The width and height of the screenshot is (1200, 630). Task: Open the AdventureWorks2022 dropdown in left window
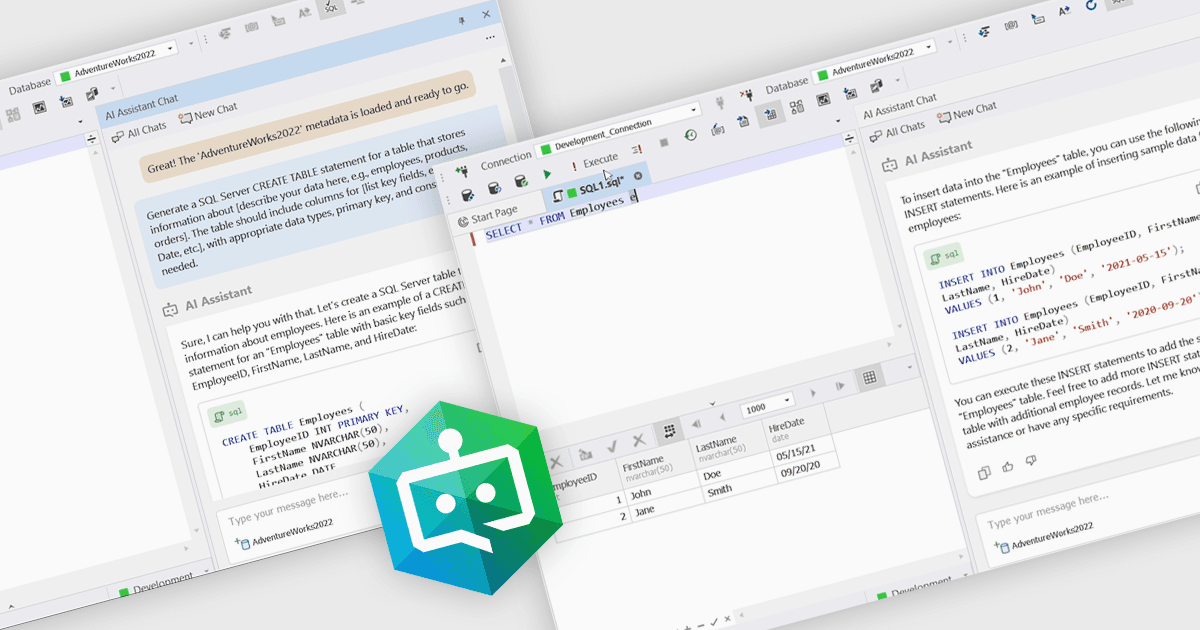[117, 60]
